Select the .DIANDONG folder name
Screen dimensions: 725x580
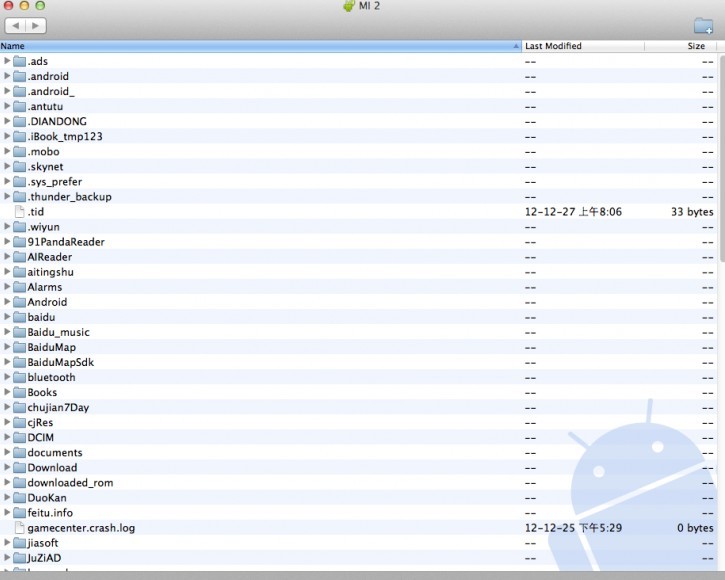point(57,122)
